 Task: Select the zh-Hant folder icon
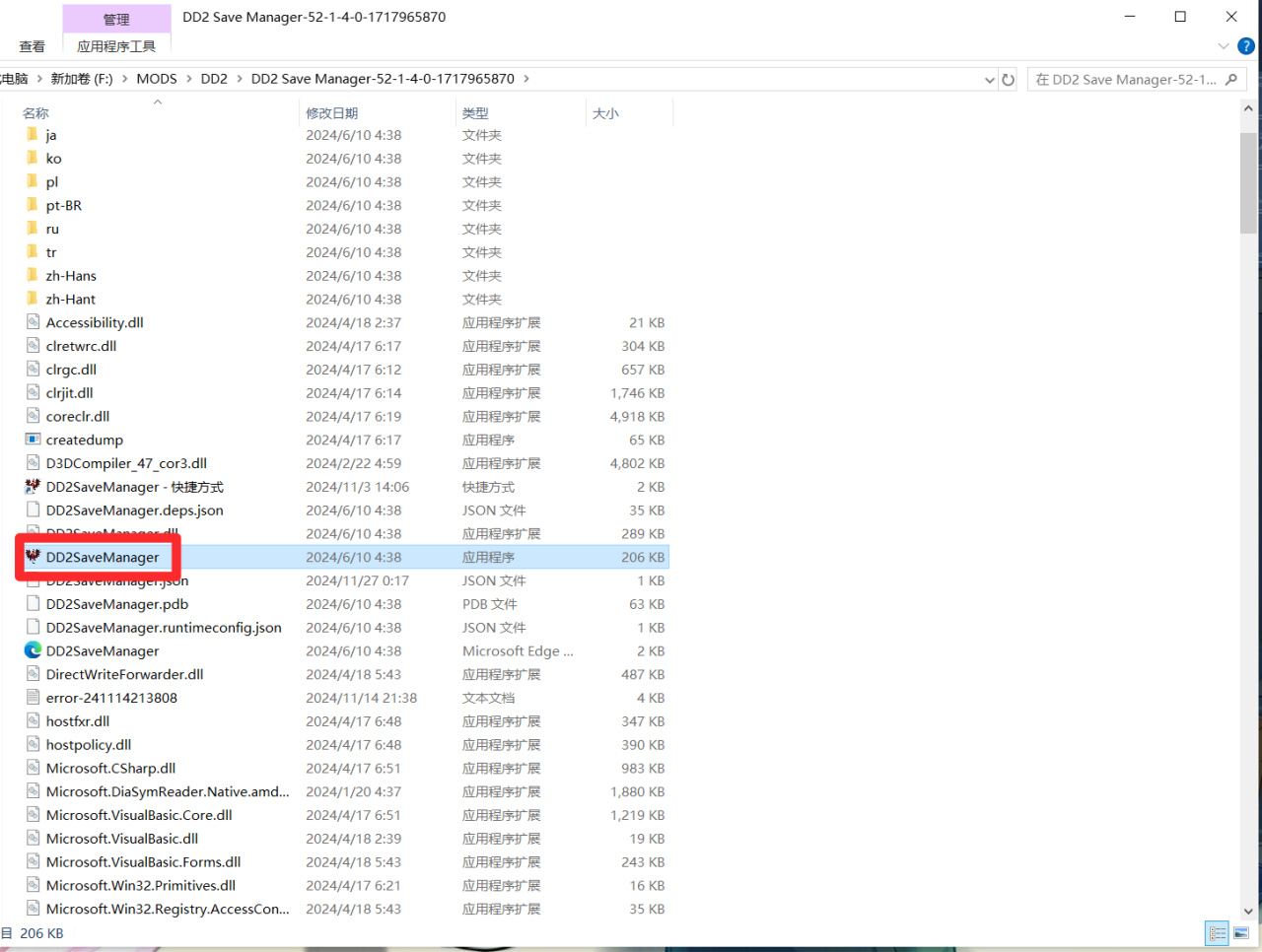33,300
